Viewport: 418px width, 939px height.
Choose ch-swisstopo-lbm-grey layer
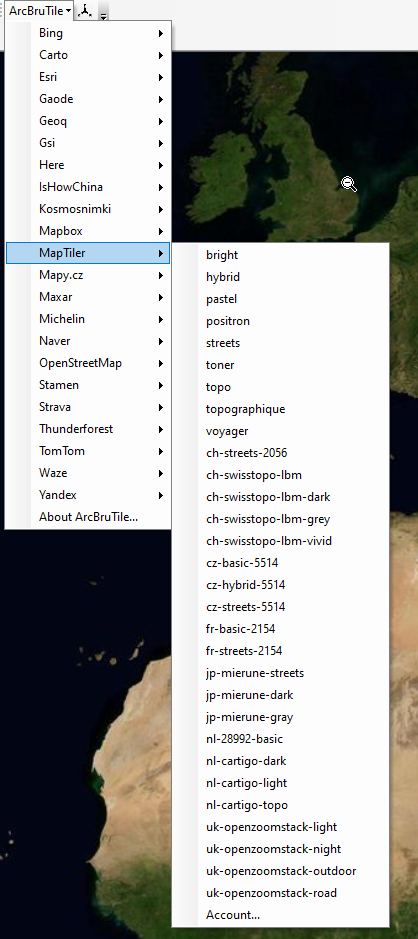point(280,519)
